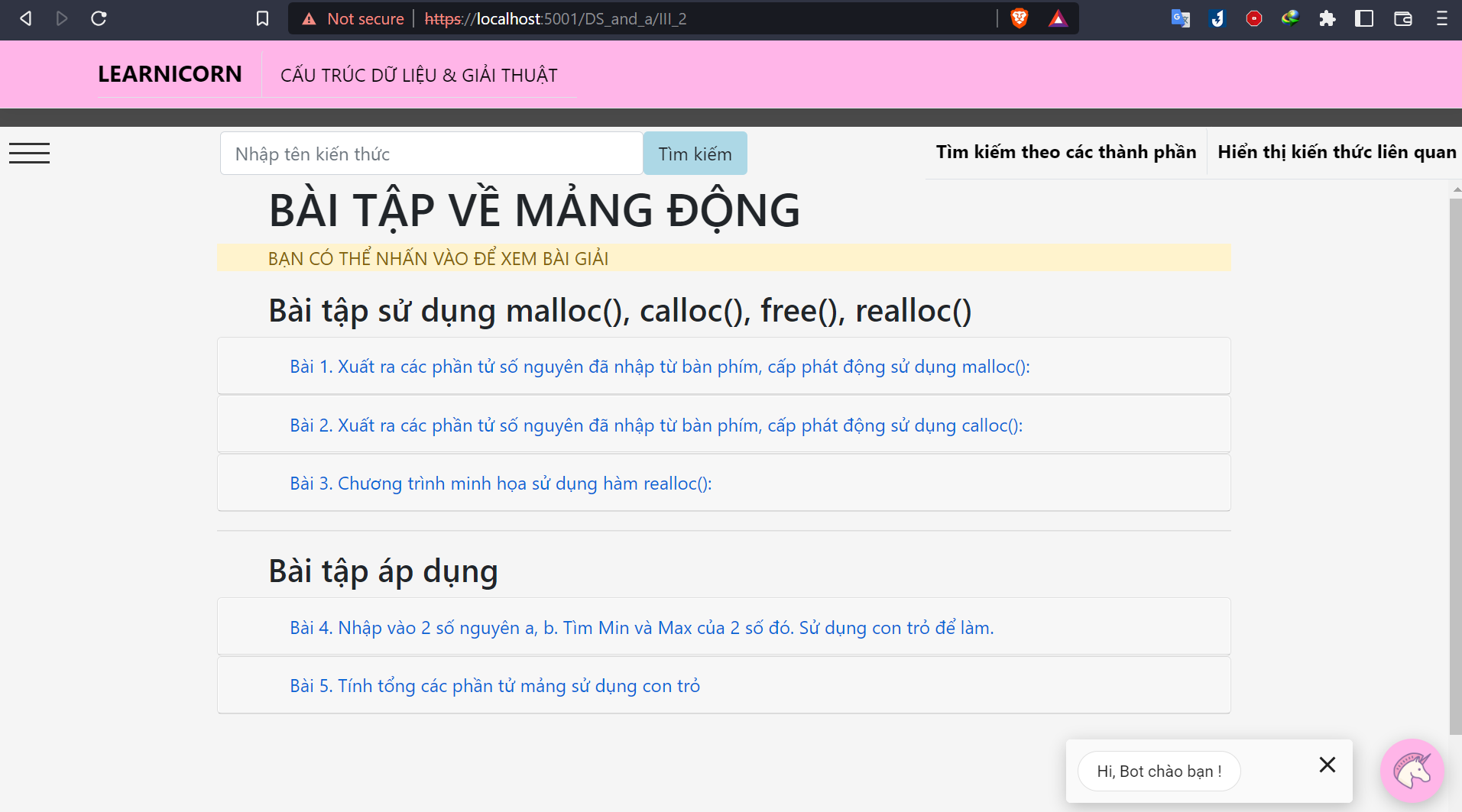The width and height of the screenshot is (1462, 812).
Task: Open 'Tìm kiếm theo các thành phần' panel
Action: [1065, 152]
